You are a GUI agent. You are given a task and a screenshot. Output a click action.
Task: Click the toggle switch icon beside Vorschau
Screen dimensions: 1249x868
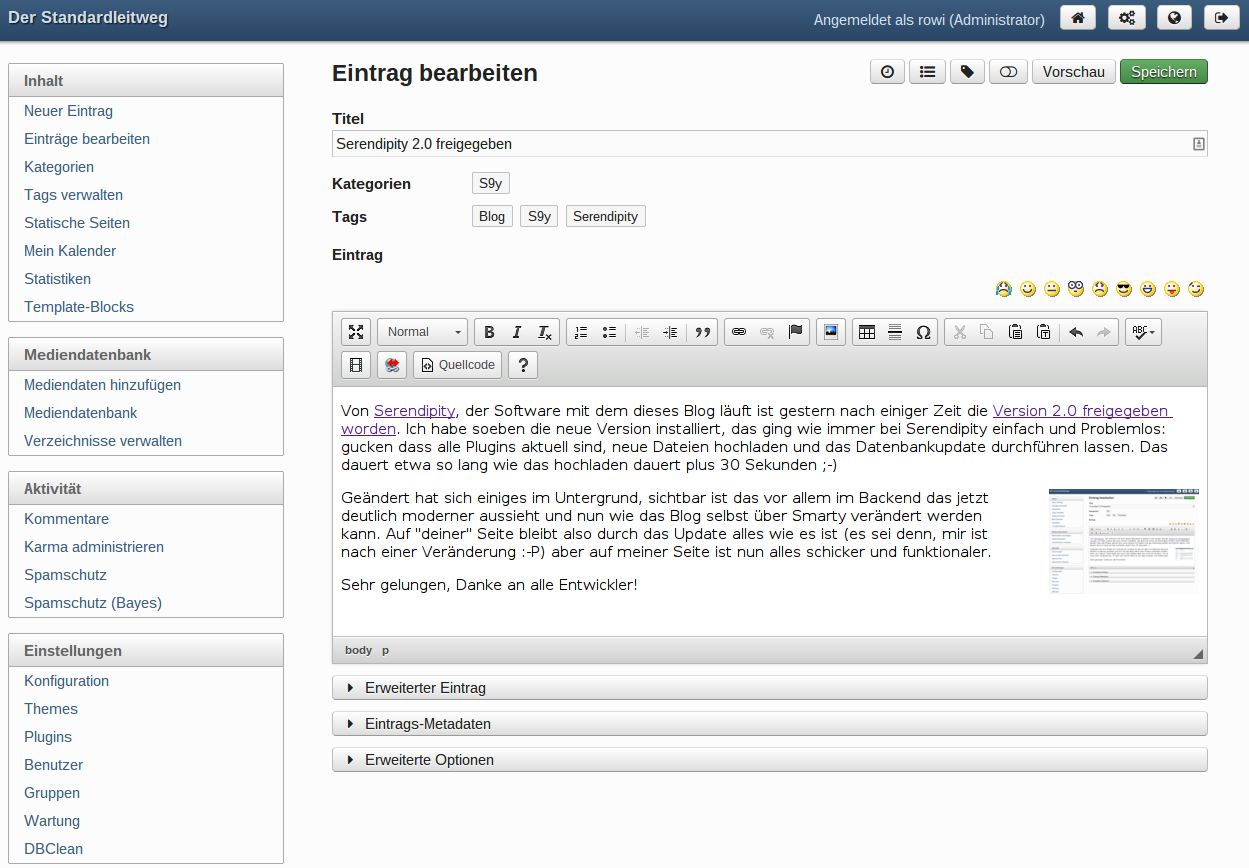[x=1008, y=72]
